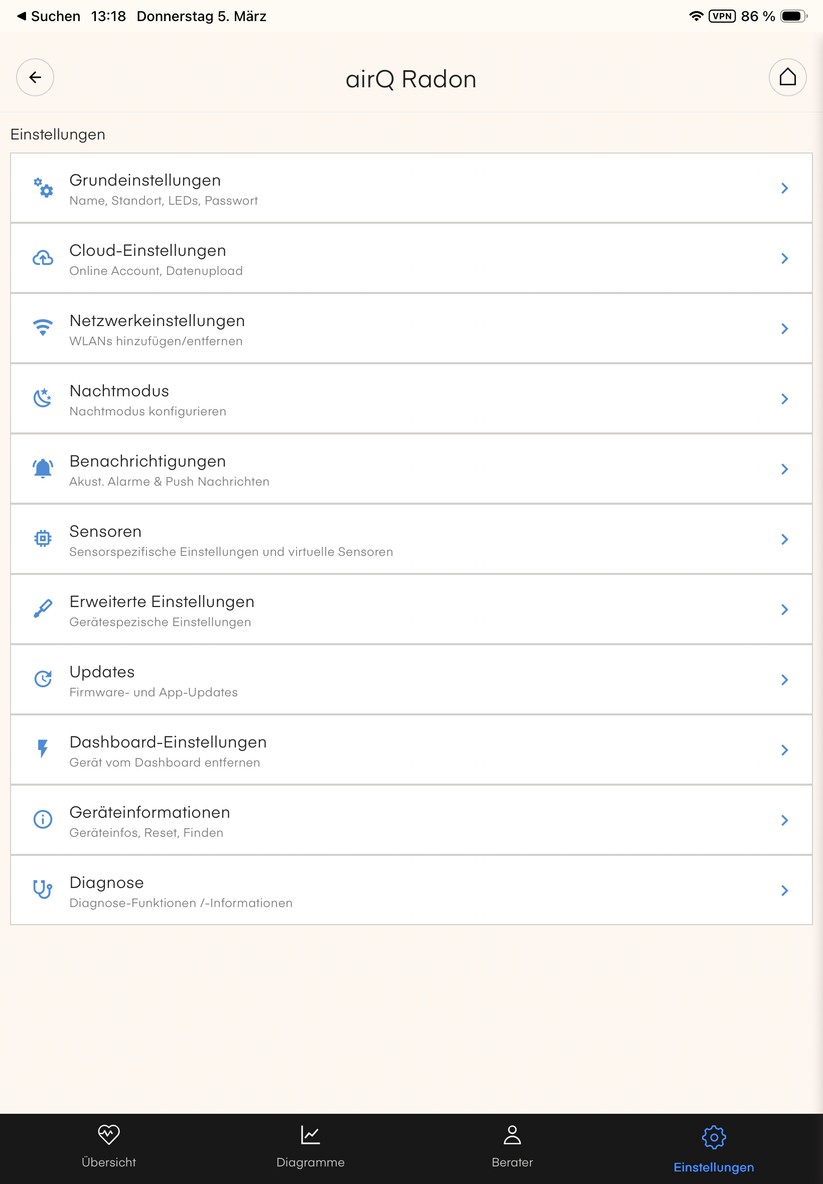Click the heart monitor icon in bottom bar
Screen dimensions: 823x1184
click(x=109, y=1134)
